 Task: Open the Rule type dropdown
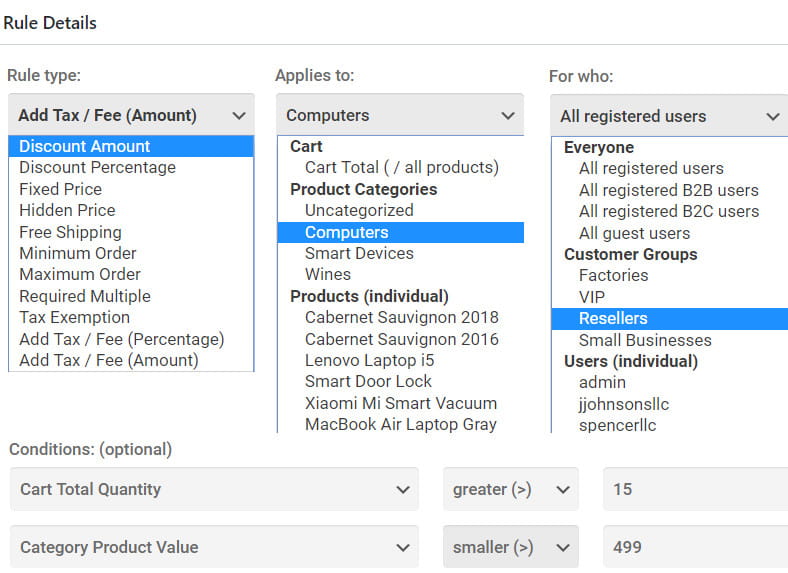point(131,115)
